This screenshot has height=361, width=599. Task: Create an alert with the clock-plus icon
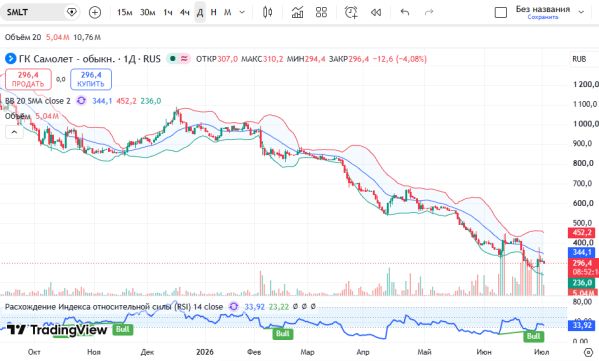coord(351,12)
